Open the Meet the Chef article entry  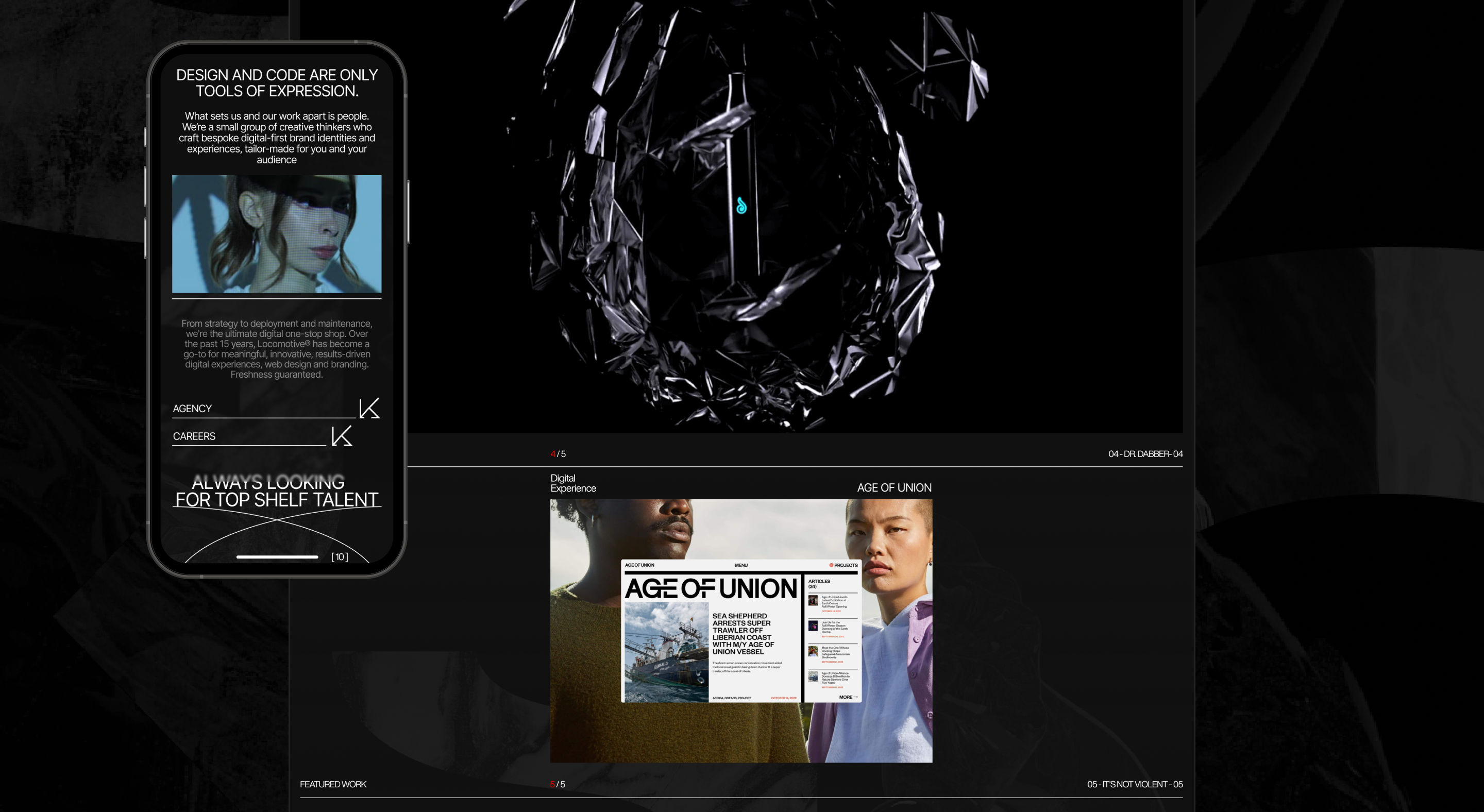834,652
